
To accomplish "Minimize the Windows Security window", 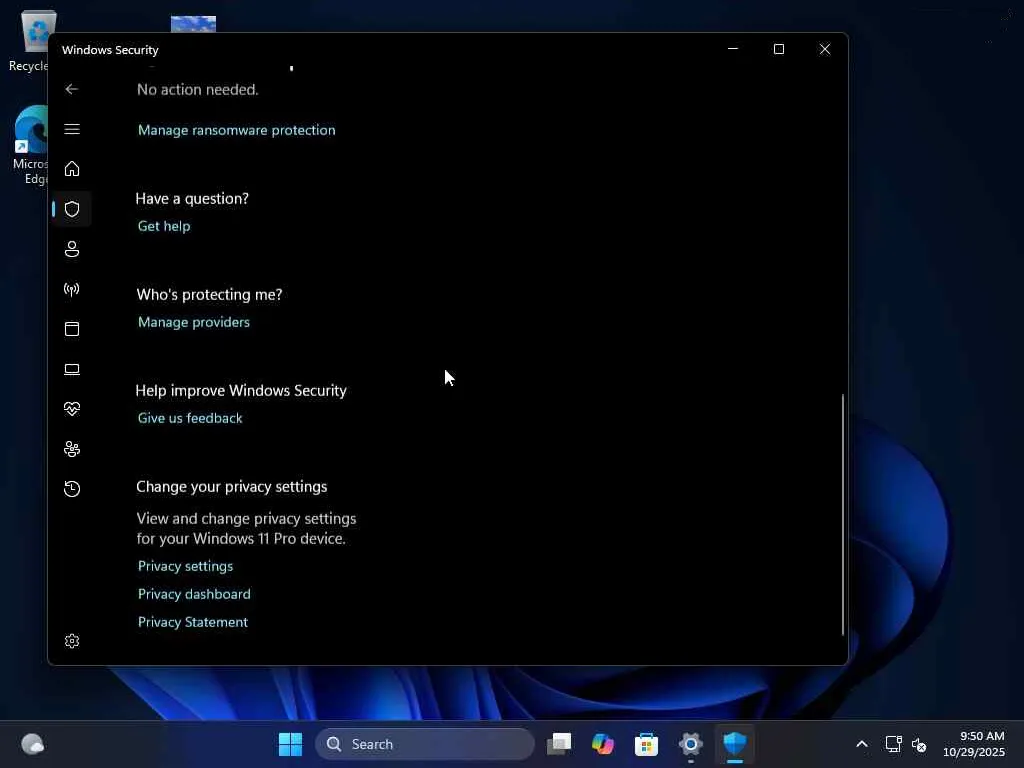I will point(733,49).
